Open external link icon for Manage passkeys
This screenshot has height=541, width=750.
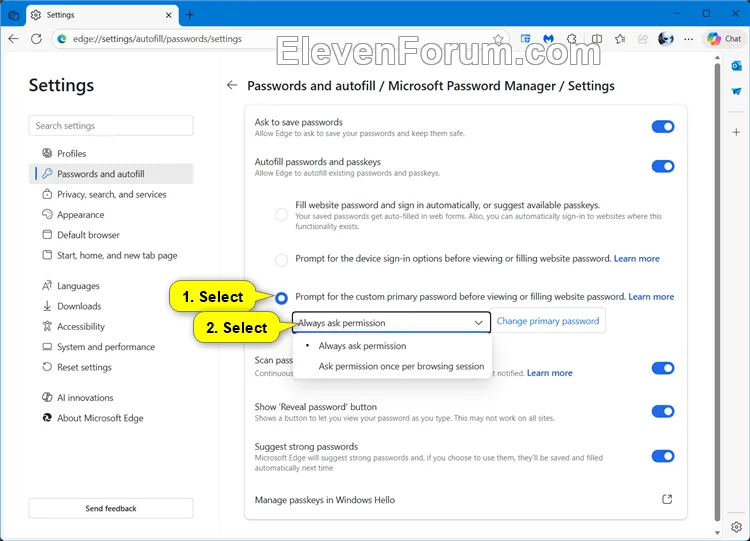(667, 499)
